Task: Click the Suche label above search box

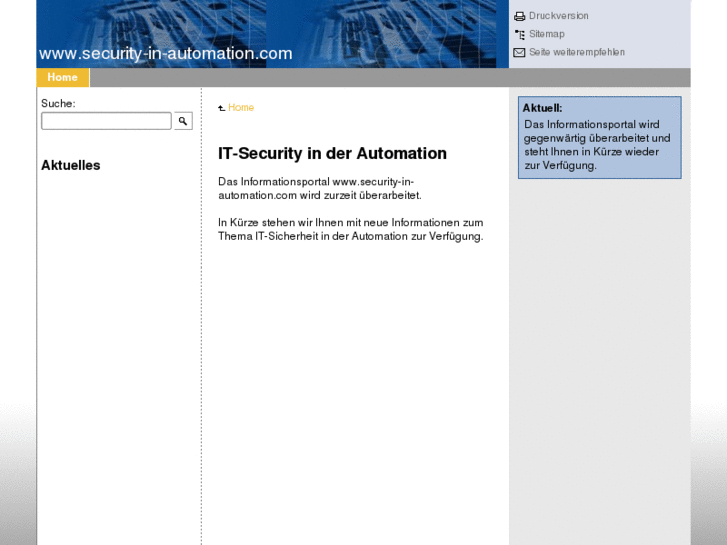Action: (x=58, y=103)
